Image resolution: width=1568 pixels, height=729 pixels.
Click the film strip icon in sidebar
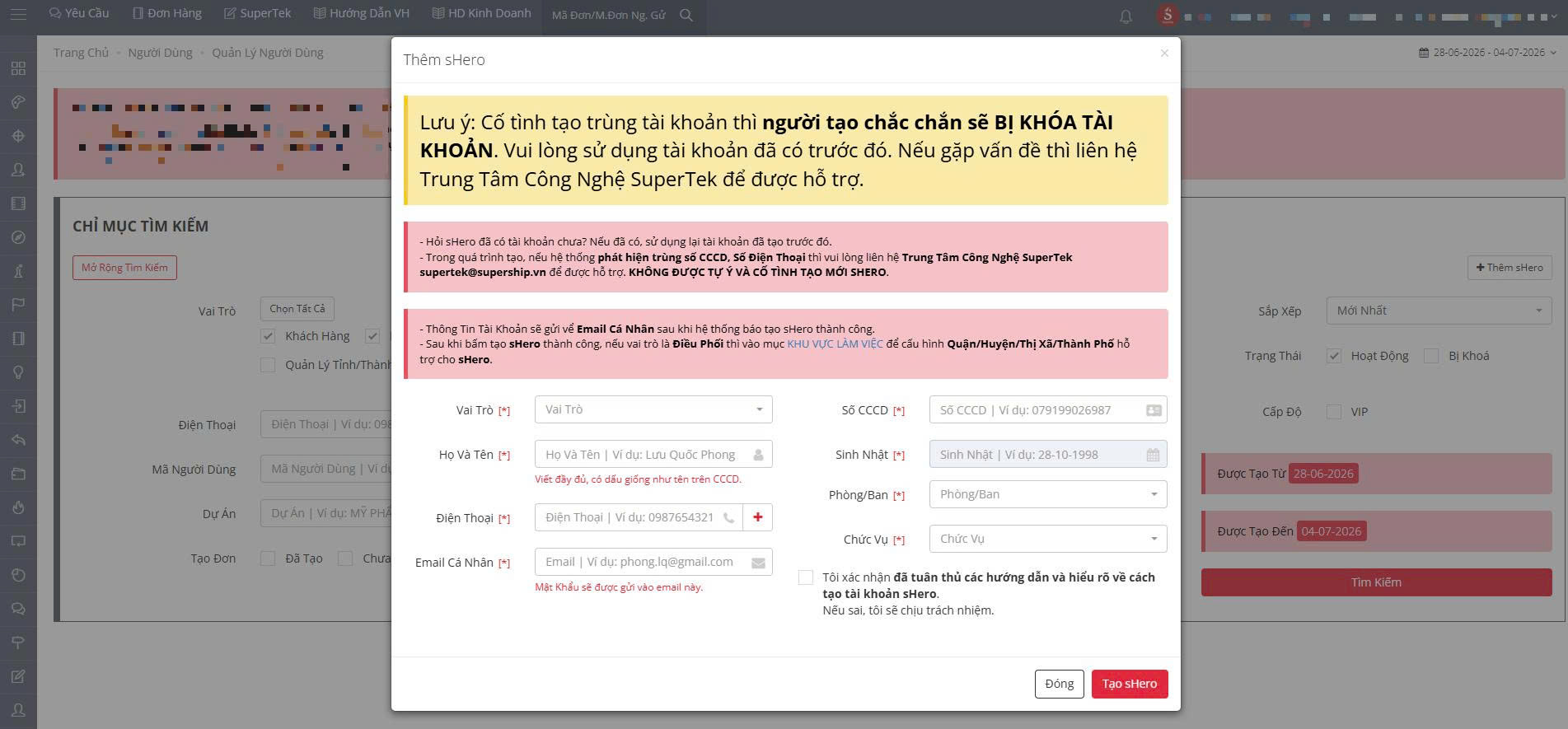pyautogui.click(x=18, y=203)
